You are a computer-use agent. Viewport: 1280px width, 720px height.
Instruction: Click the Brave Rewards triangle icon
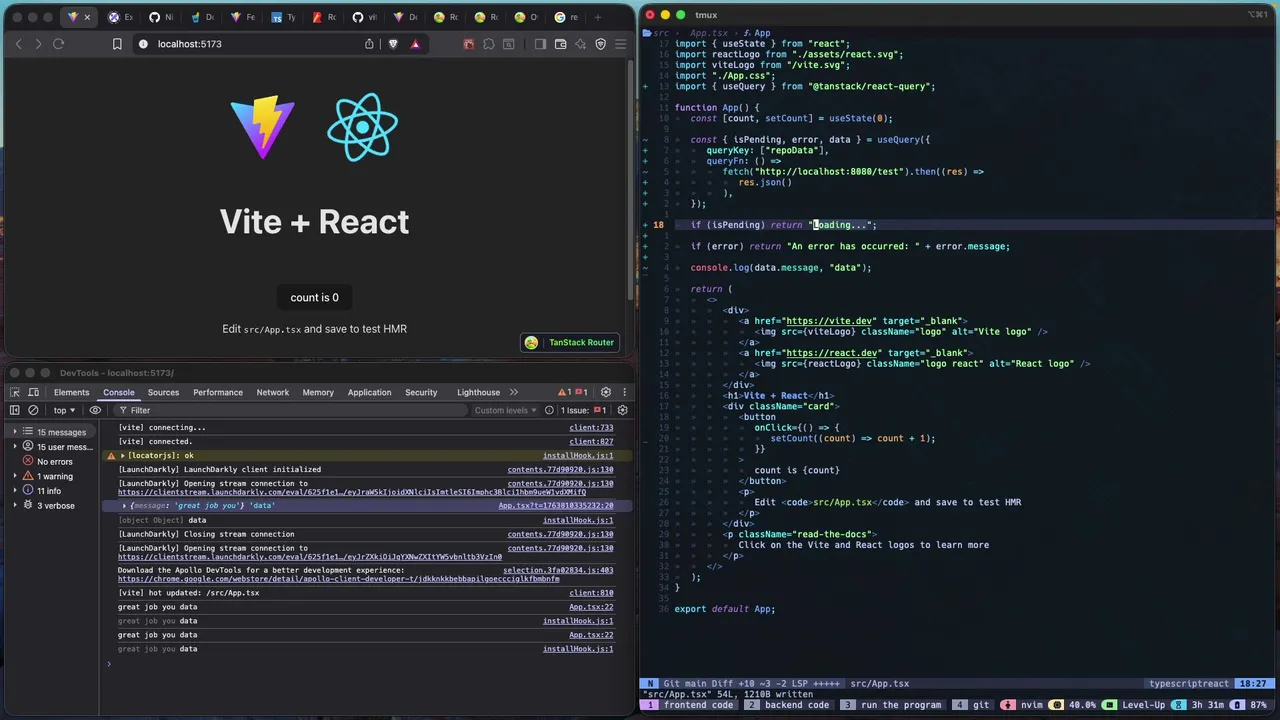click(x=415, y=44)
